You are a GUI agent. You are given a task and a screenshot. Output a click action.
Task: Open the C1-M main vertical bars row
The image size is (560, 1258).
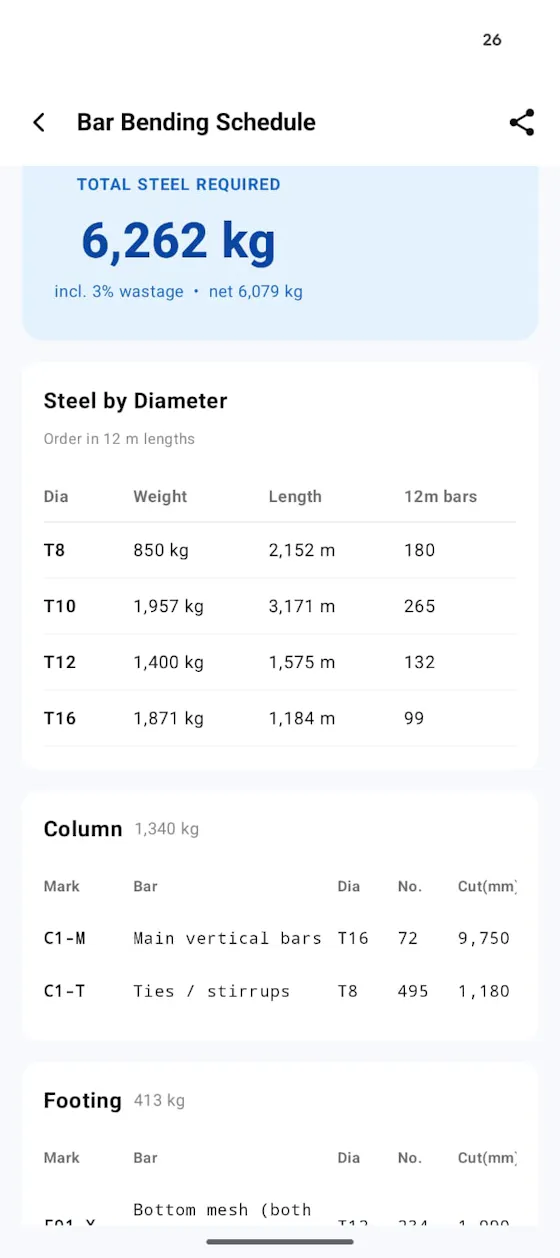(280, 938)
